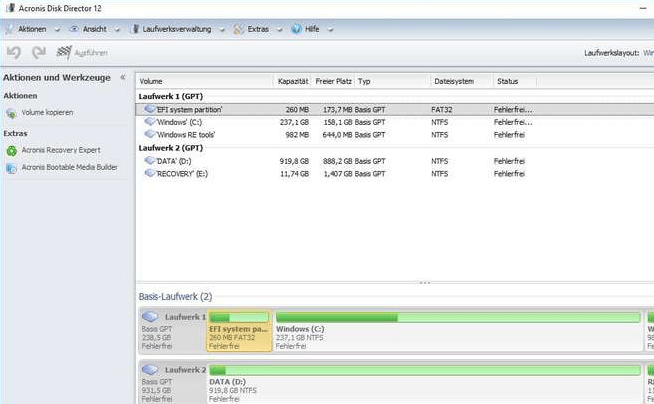Click the Acronis Recovery Expert link

coord(61,150)
